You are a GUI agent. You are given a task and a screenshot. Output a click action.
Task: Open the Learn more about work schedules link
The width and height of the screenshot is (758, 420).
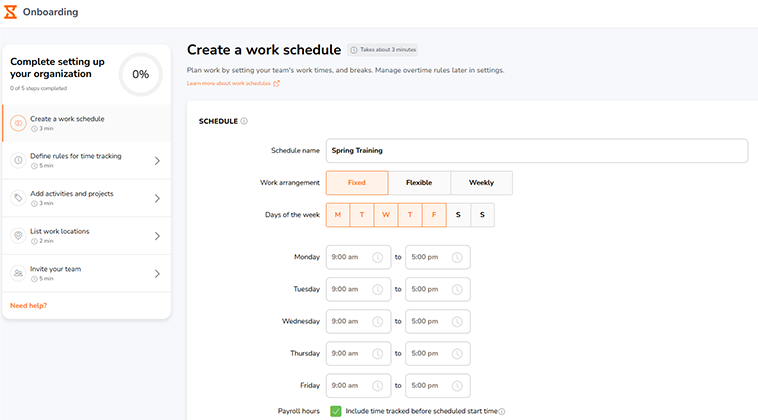click(x=233, y=83)
